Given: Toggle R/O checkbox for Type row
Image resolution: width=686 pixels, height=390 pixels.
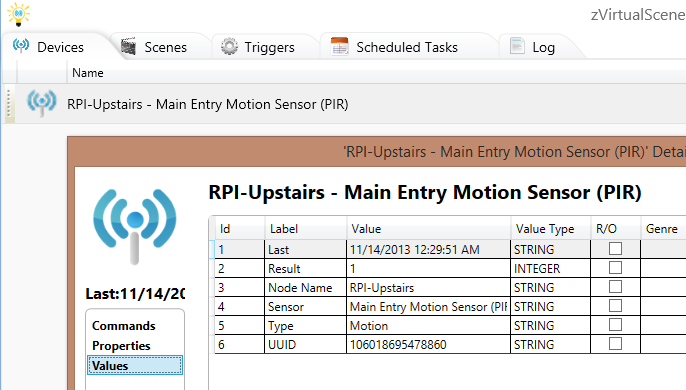Looking at the screenshot, I should tap(615, 325).
